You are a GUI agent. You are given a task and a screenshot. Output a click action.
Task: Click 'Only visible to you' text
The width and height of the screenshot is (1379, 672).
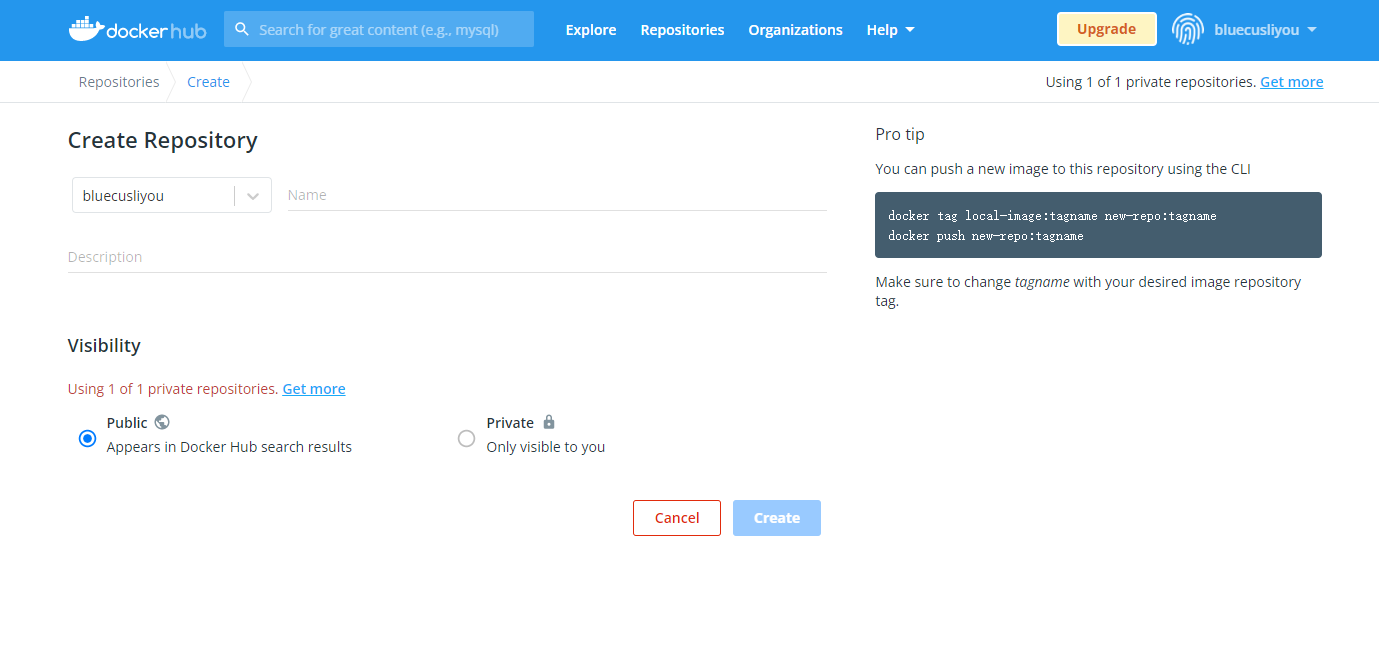pyautogui.click(x=546, y=447)
